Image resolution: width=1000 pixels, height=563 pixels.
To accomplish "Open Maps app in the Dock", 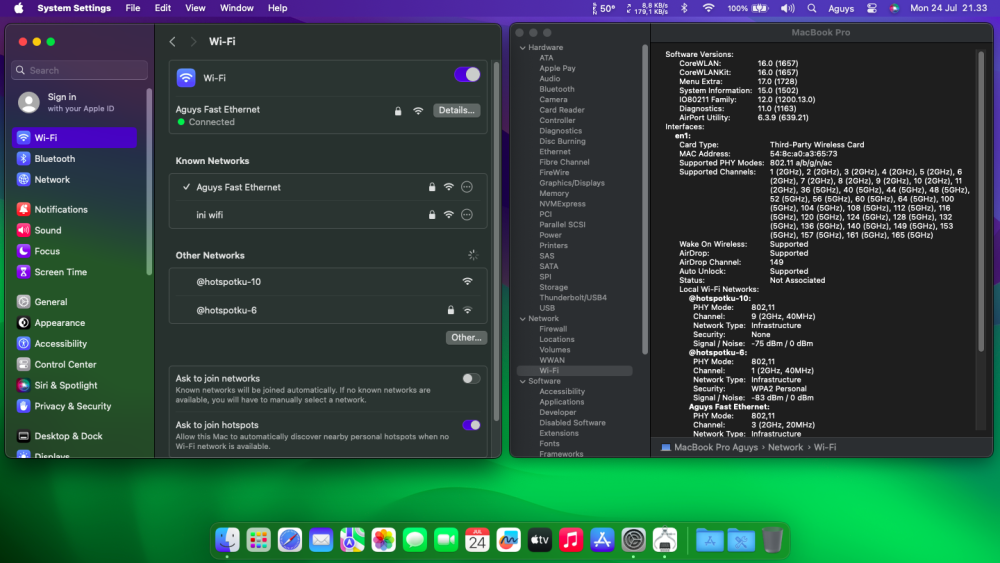I will coord(352,540).
